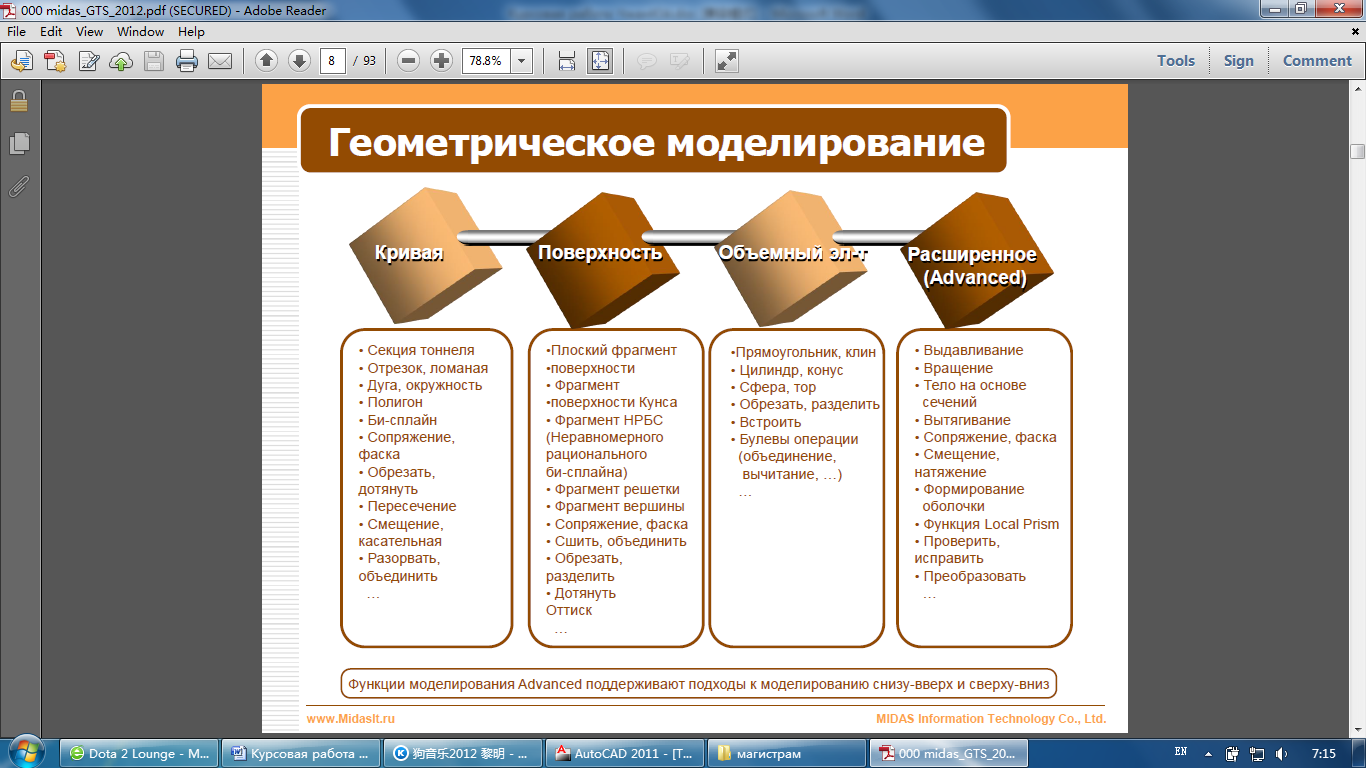Open the View menu

[x=89, y=32]
